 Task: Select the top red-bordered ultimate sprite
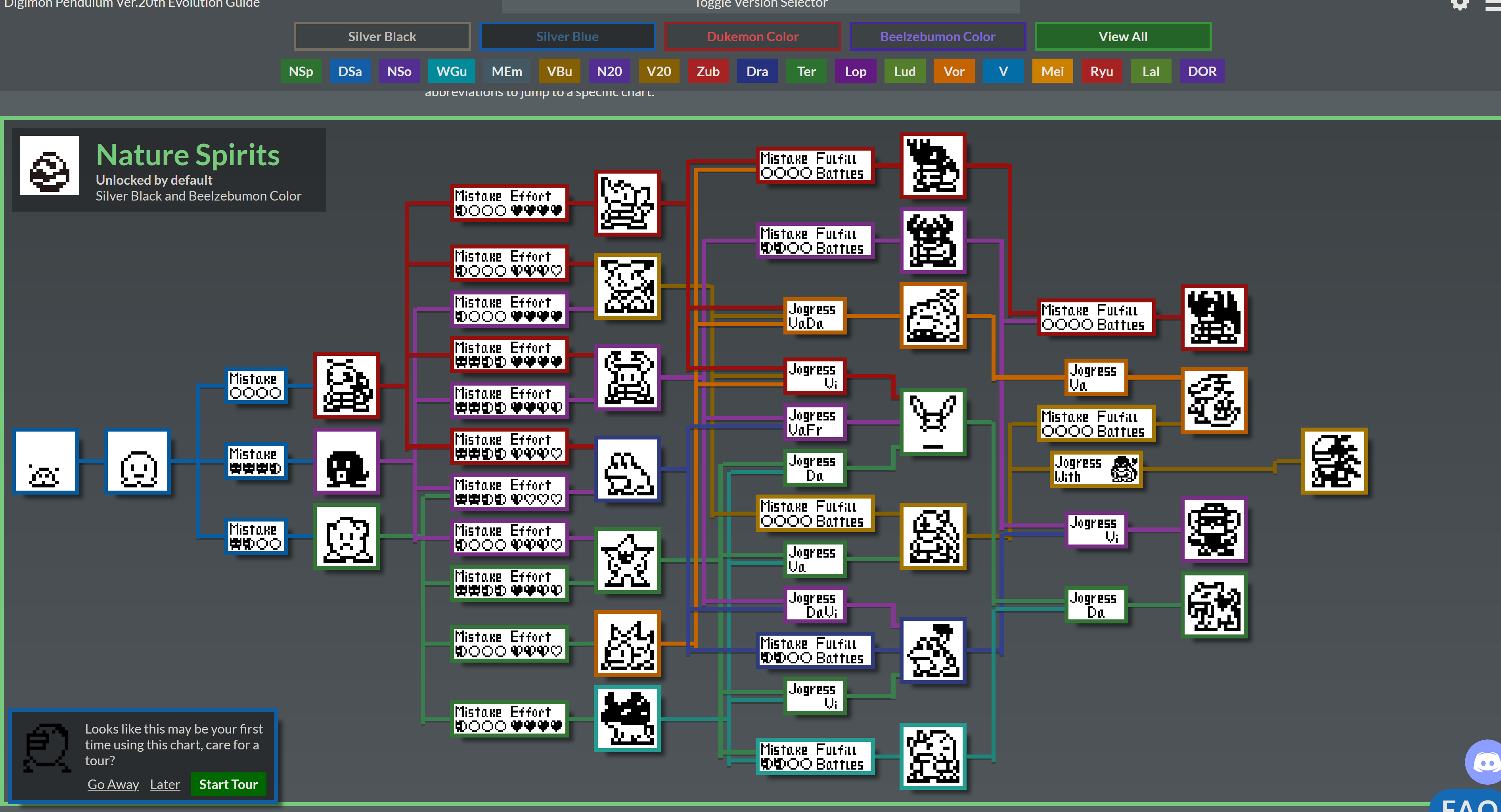933,166
